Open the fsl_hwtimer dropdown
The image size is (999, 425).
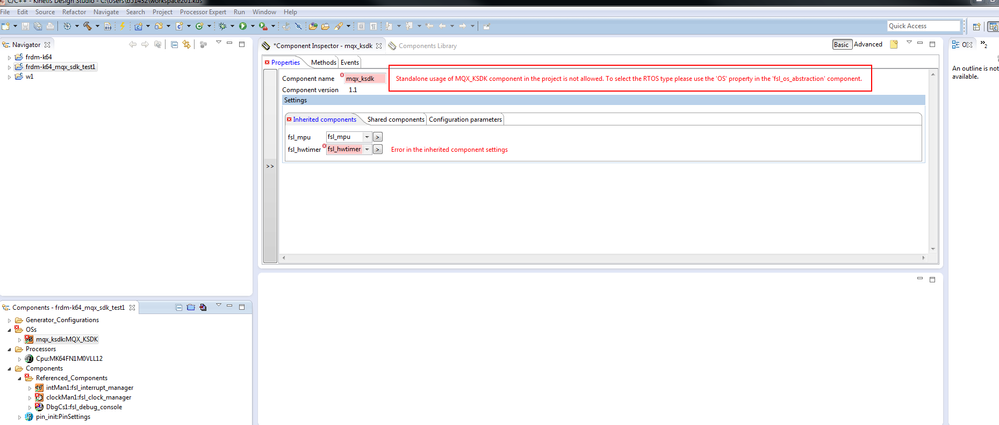[x=367, y=149]
